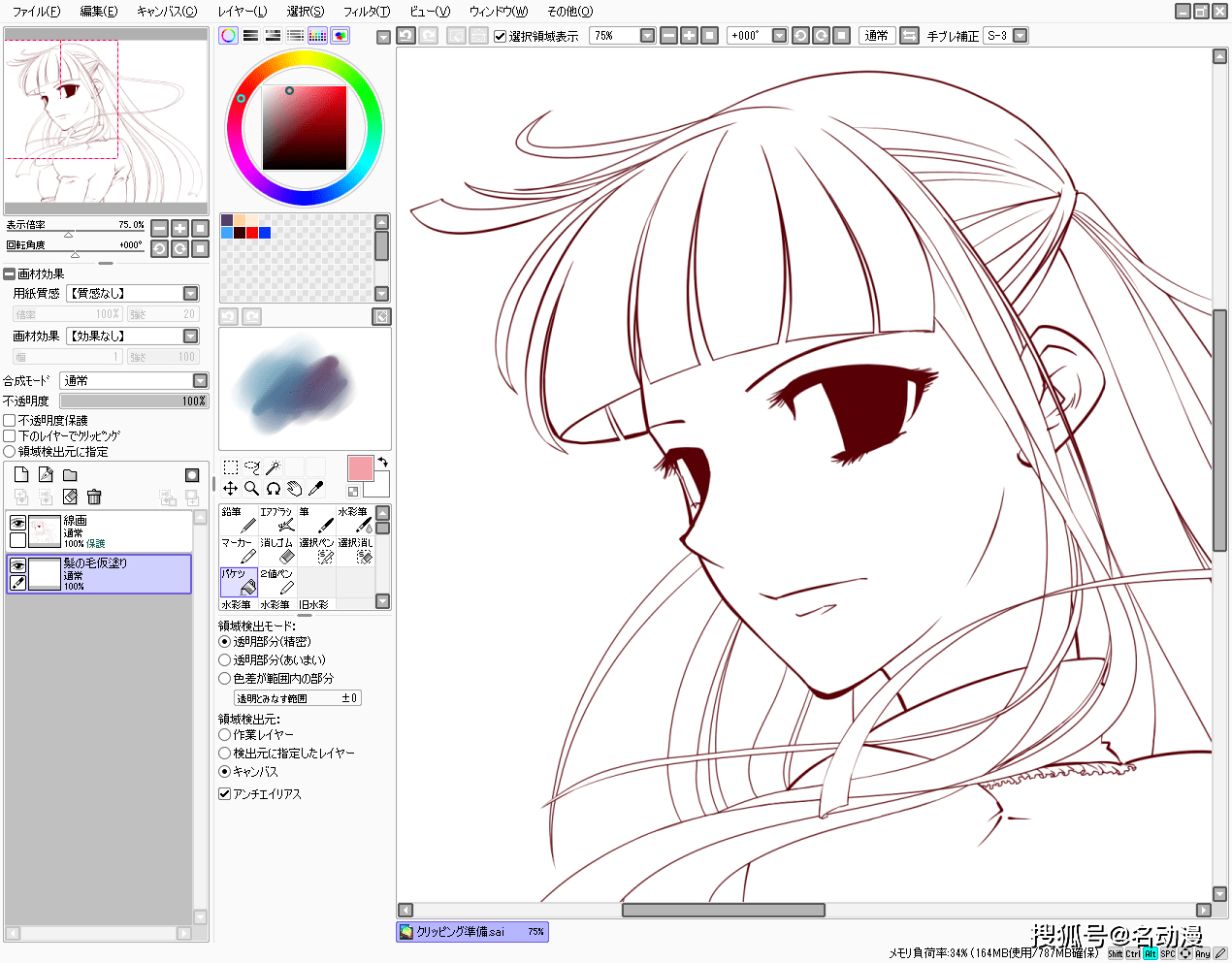Click the pink foreground color swatch

360,468
